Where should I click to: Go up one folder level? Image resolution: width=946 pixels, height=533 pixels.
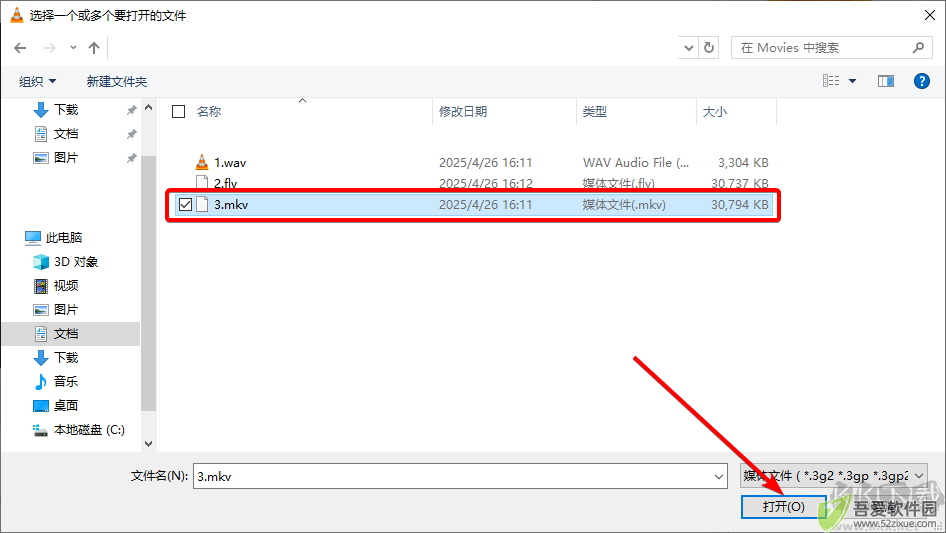pos(94,48)
